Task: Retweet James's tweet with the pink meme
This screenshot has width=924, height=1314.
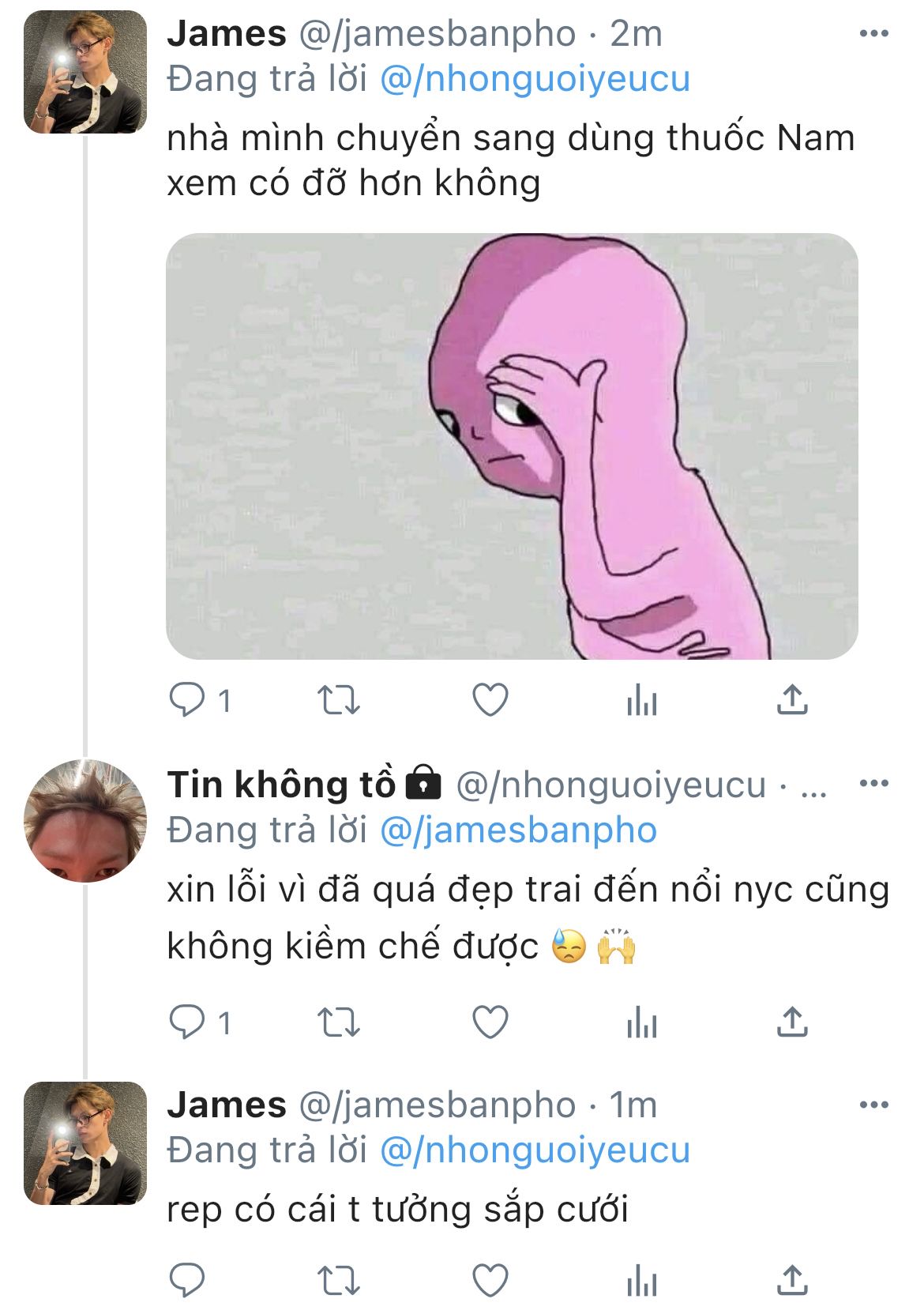Action: 338,700
